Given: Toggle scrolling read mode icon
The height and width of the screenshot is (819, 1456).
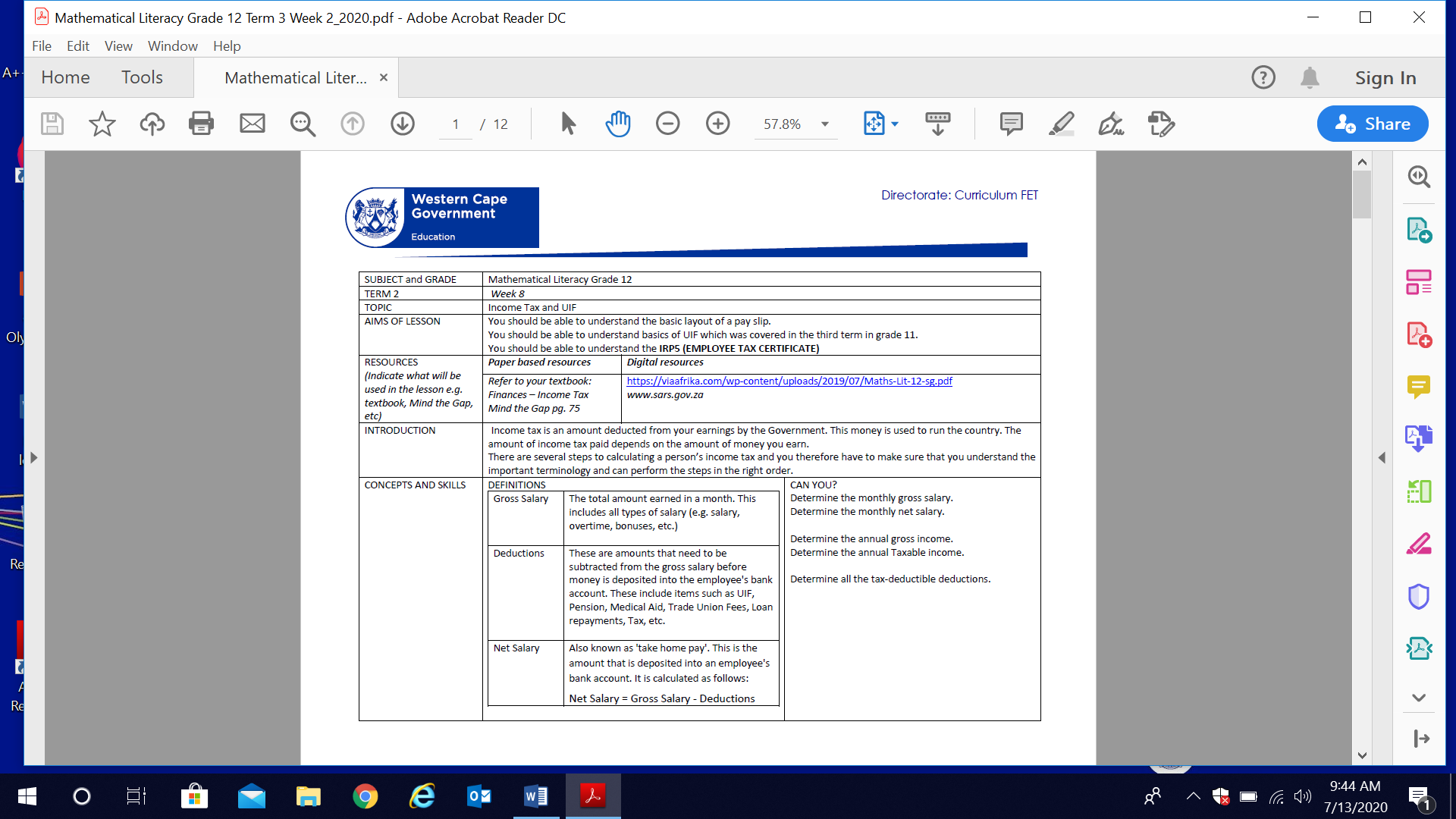Looking at the screenshot, I should (x=938, y=124).
